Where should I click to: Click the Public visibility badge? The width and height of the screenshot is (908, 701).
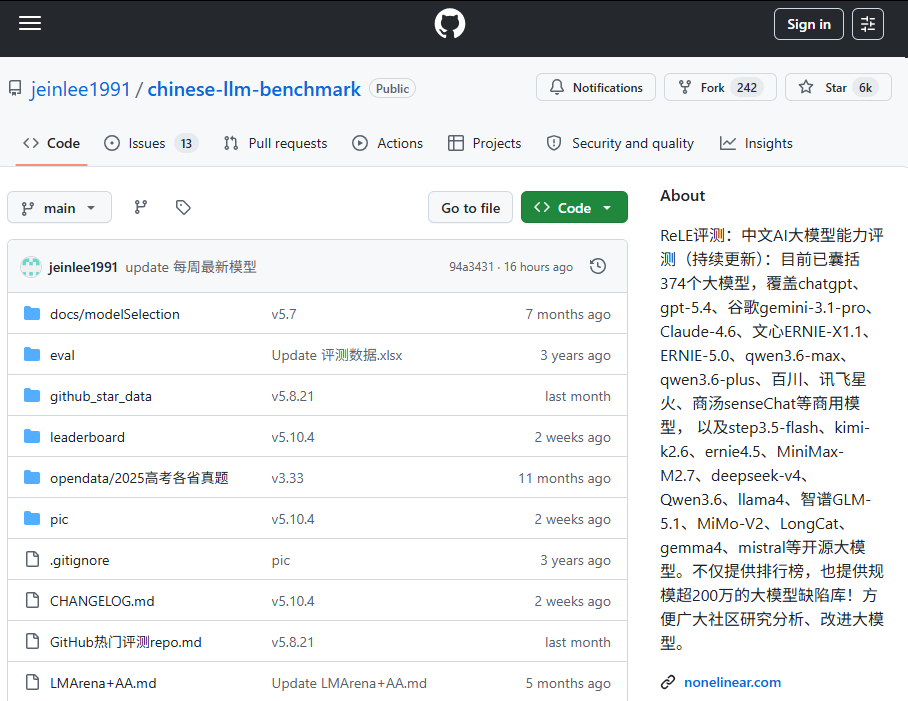coord(392,89)
